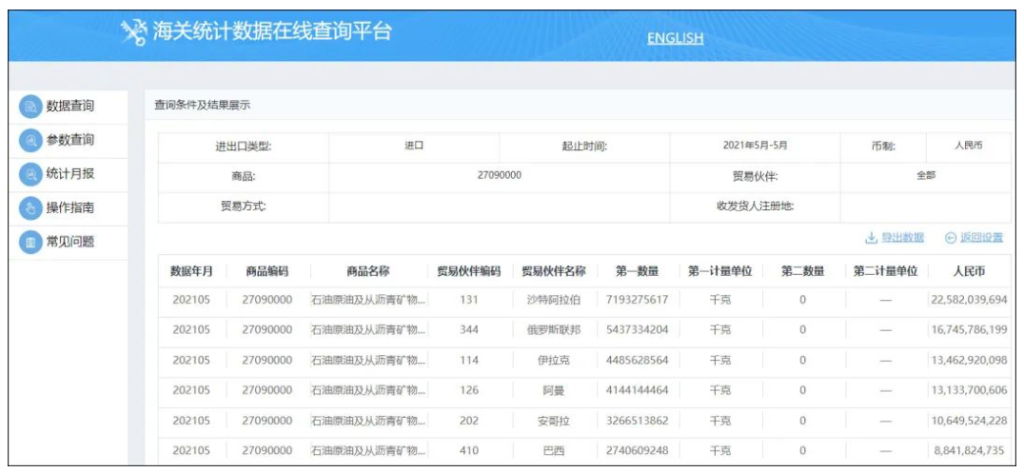Click the 海关统计数据在线查询平台 title
1024x472 pixels.
click(x=272, y=31)
